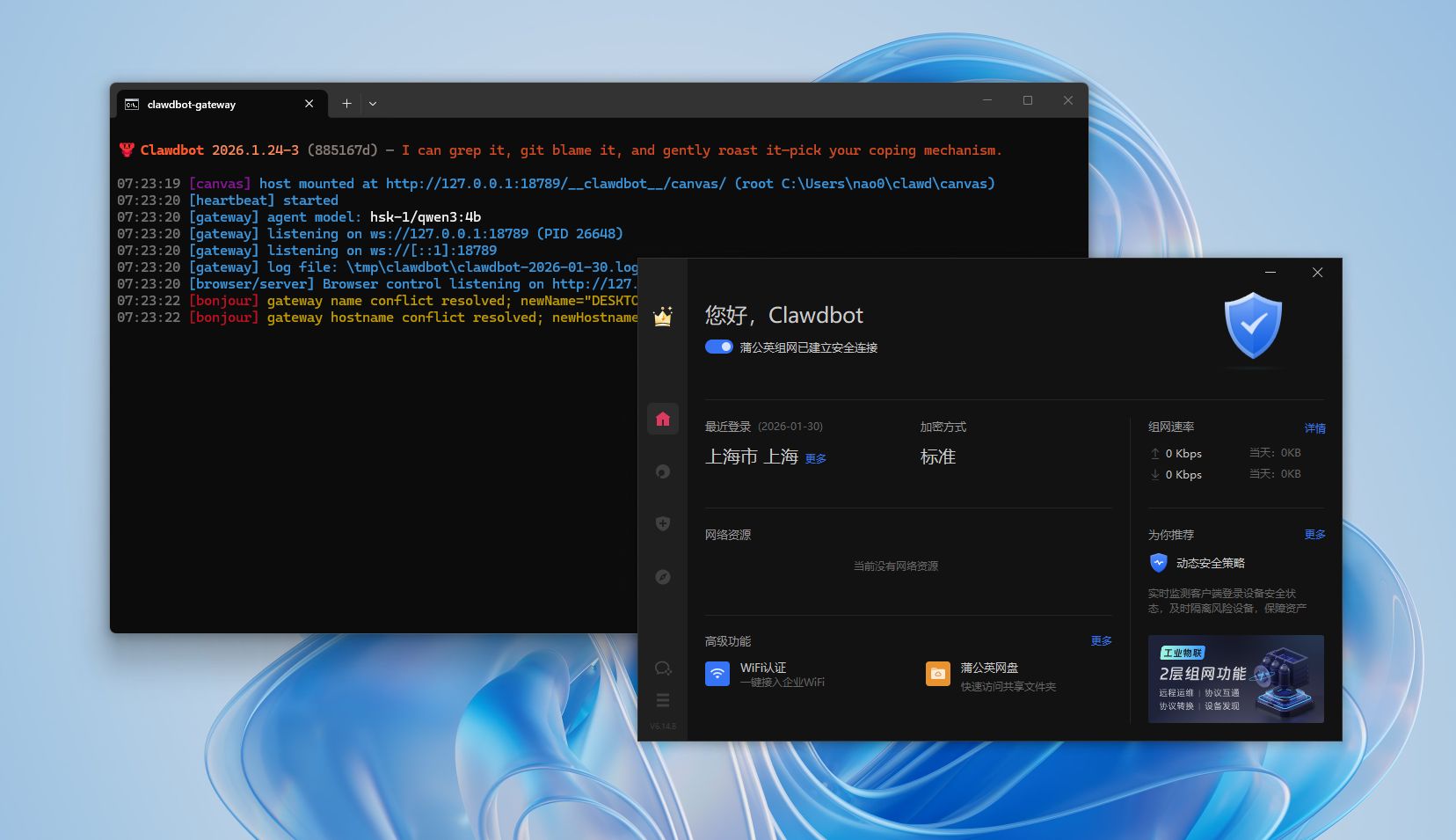Click the 详情 link for 组网速率
Viewport: 1456px width, 840px height.
(1315, 428)
